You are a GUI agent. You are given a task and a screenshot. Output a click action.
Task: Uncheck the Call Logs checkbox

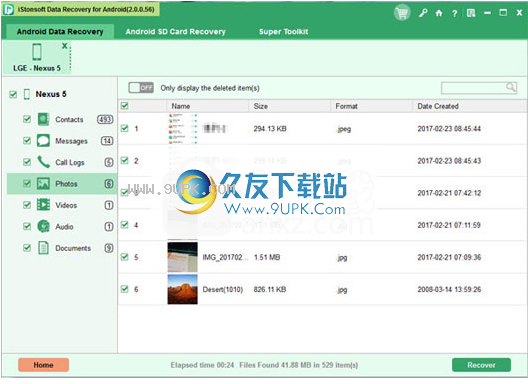point(27,162)
